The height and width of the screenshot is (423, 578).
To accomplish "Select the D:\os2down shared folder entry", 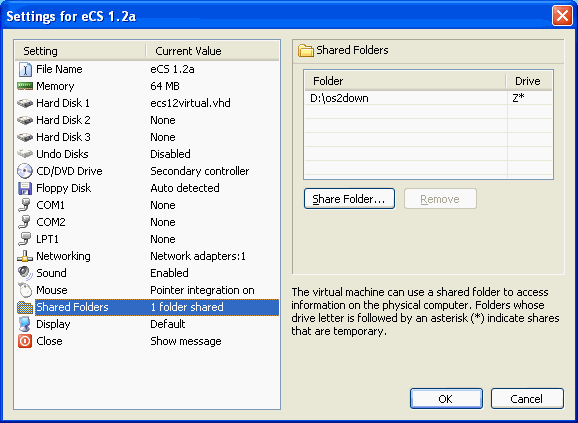I will pyautogui.click(x=428, y=98).
